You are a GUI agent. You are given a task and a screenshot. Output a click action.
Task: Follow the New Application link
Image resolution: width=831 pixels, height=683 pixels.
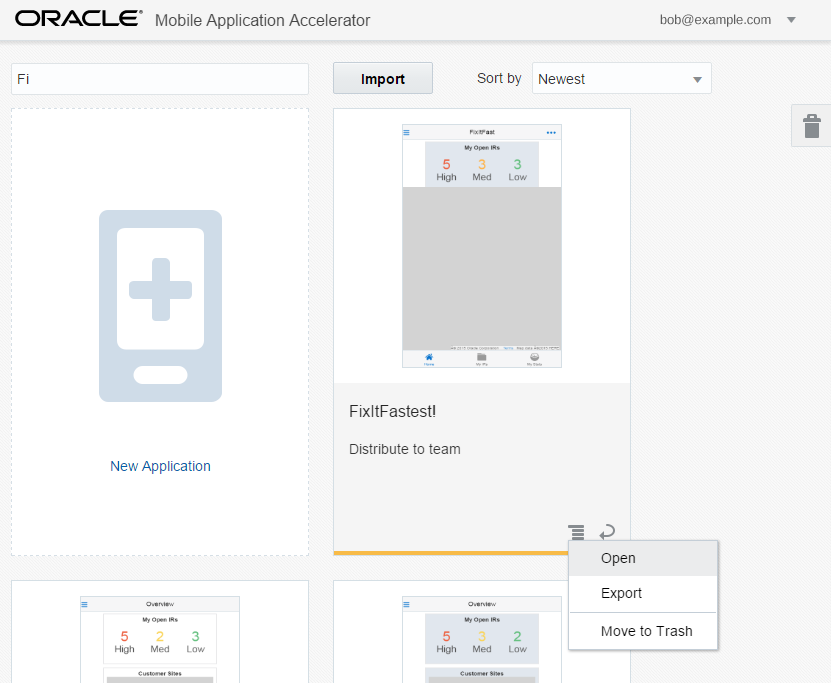pos(160,466)
